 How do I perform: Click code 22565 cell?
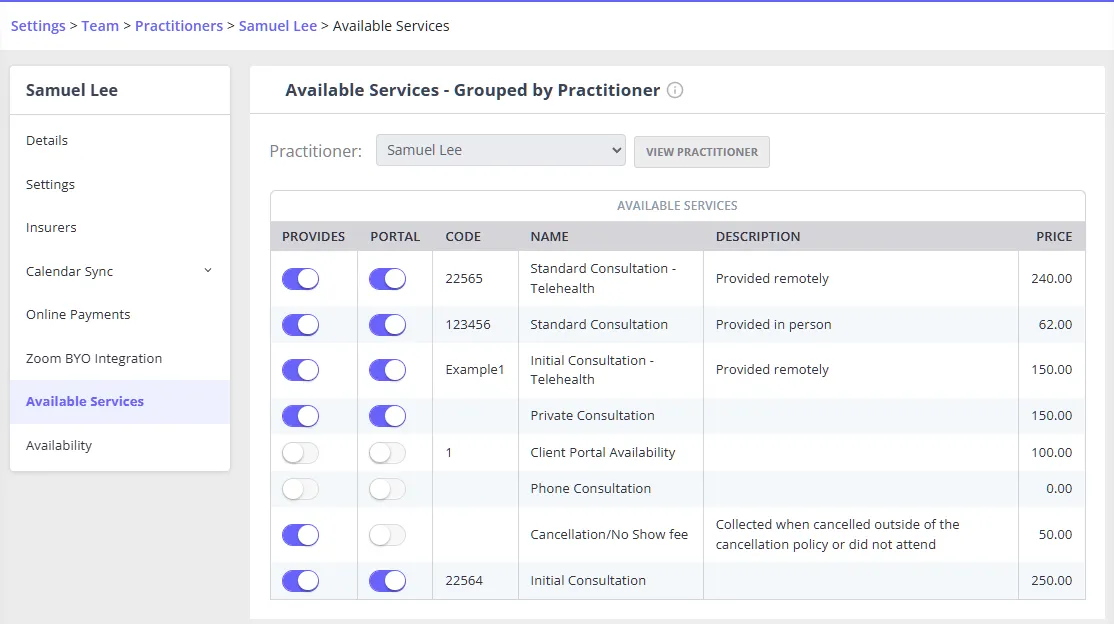click(x=464, y=279)
